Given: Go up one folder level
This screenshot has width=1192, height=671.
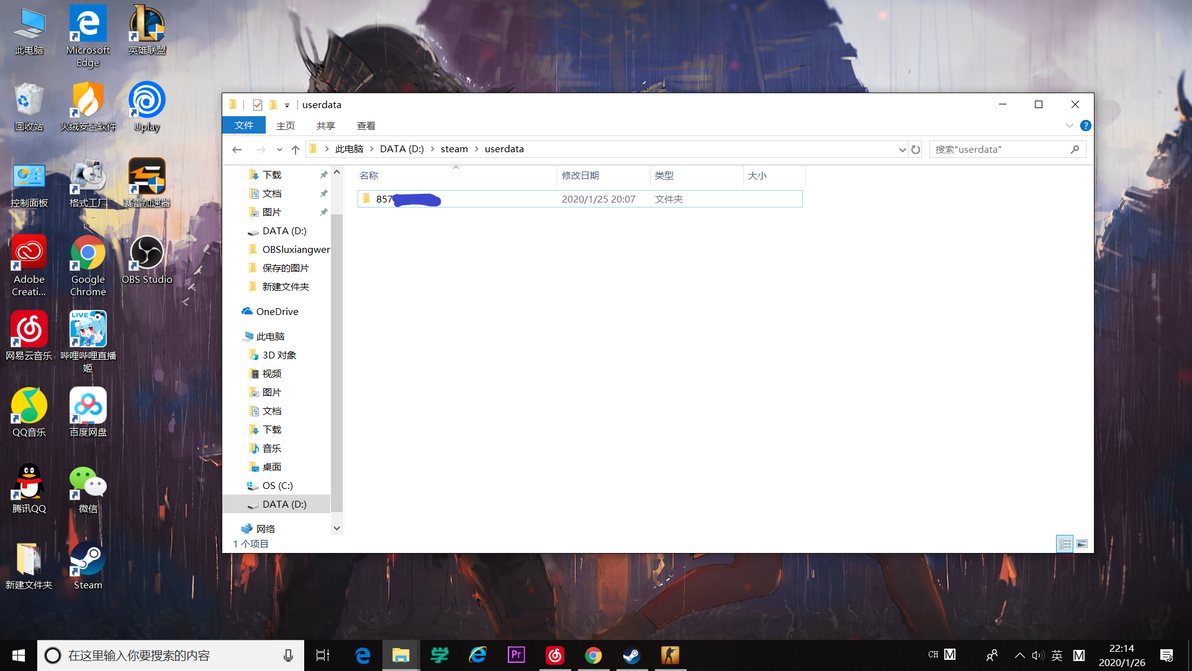Looking at the screenshot, I should coord(295,149).
